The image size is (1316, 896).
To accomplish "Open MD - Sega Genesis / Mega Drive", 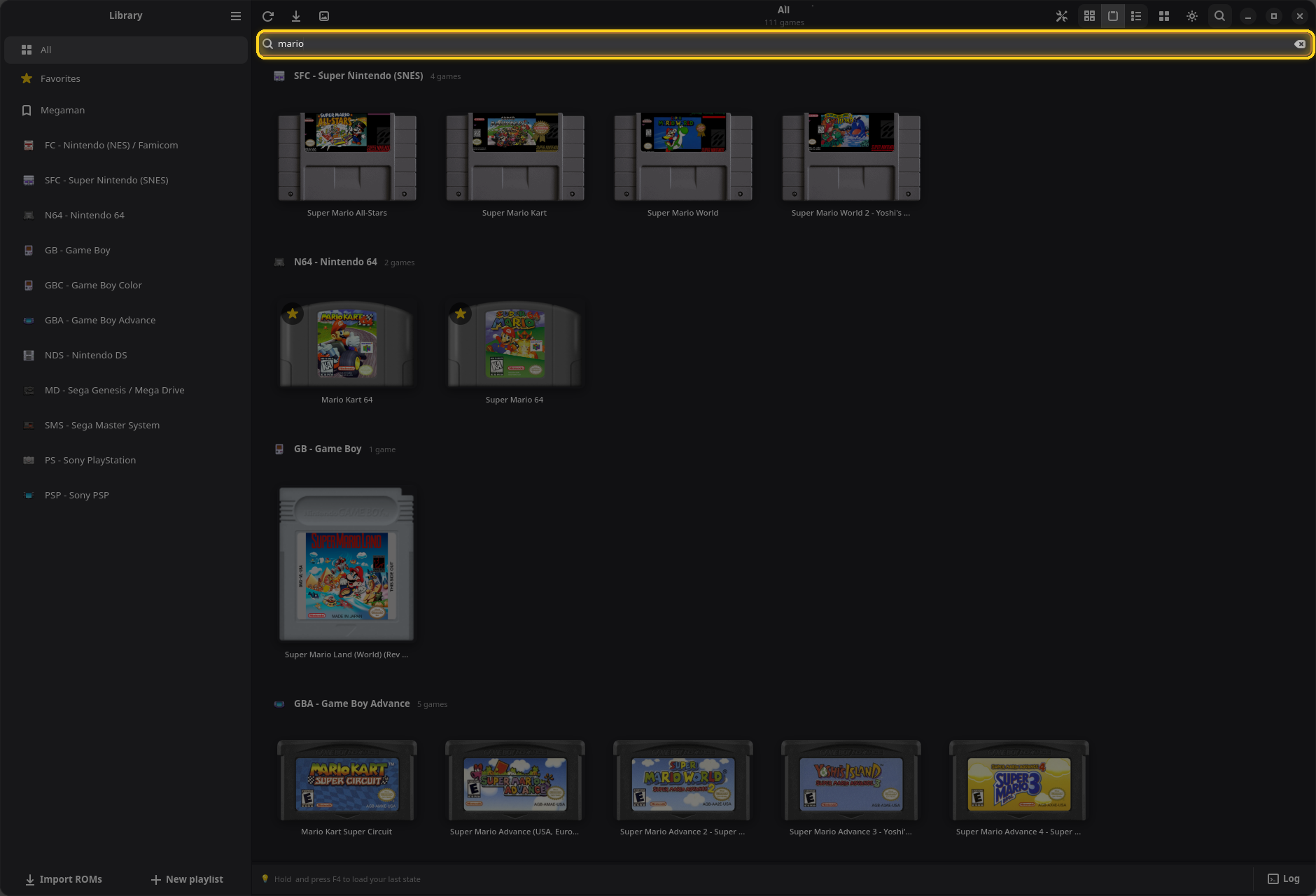I will point(126,390).
